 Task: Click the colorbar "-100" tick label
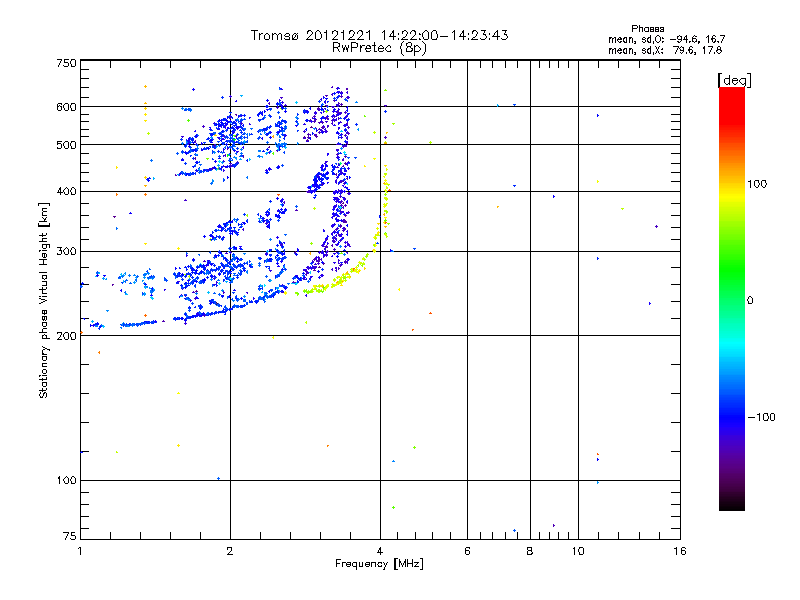pyautogui.click(x=761, y=417)
